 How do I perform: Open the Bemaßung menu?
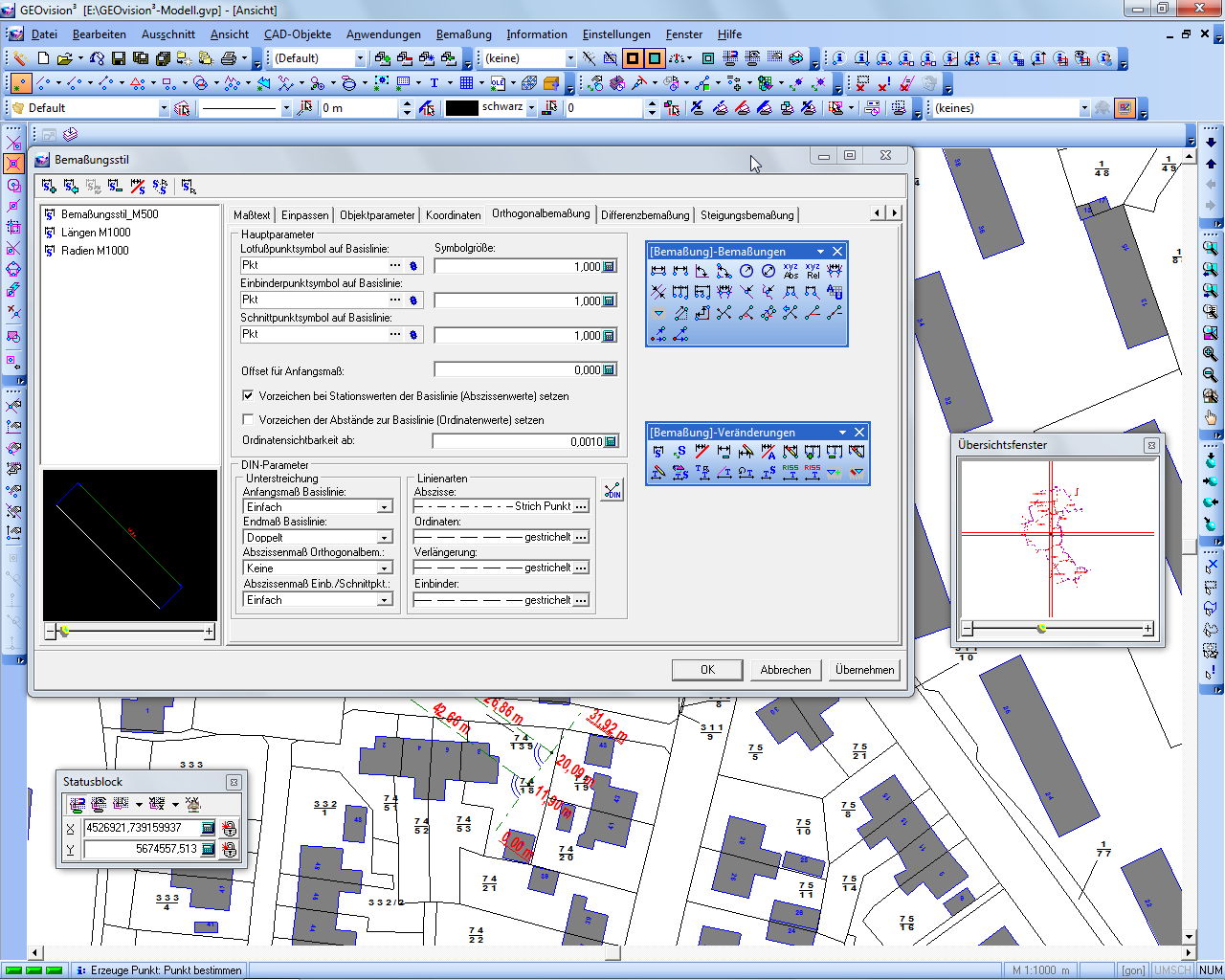pyautogui.click(x=463, y=34)
